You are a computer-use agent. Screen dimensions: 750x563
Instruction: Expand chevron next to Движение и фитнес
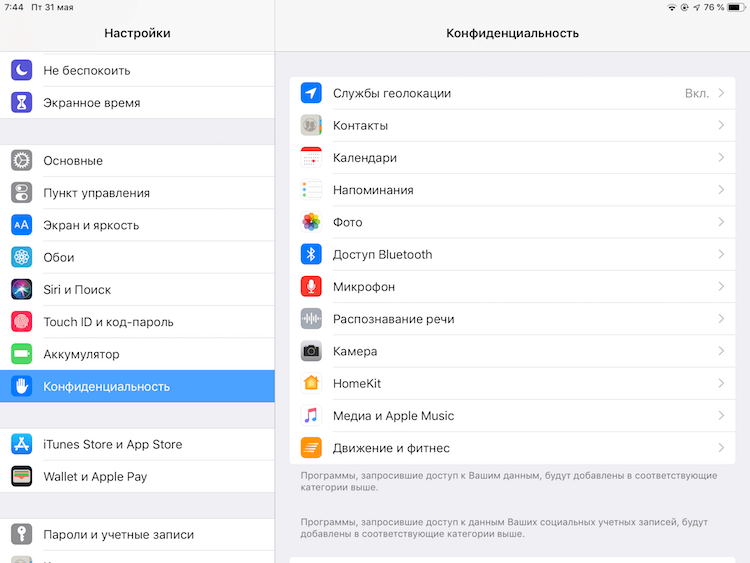coord(721,448)
